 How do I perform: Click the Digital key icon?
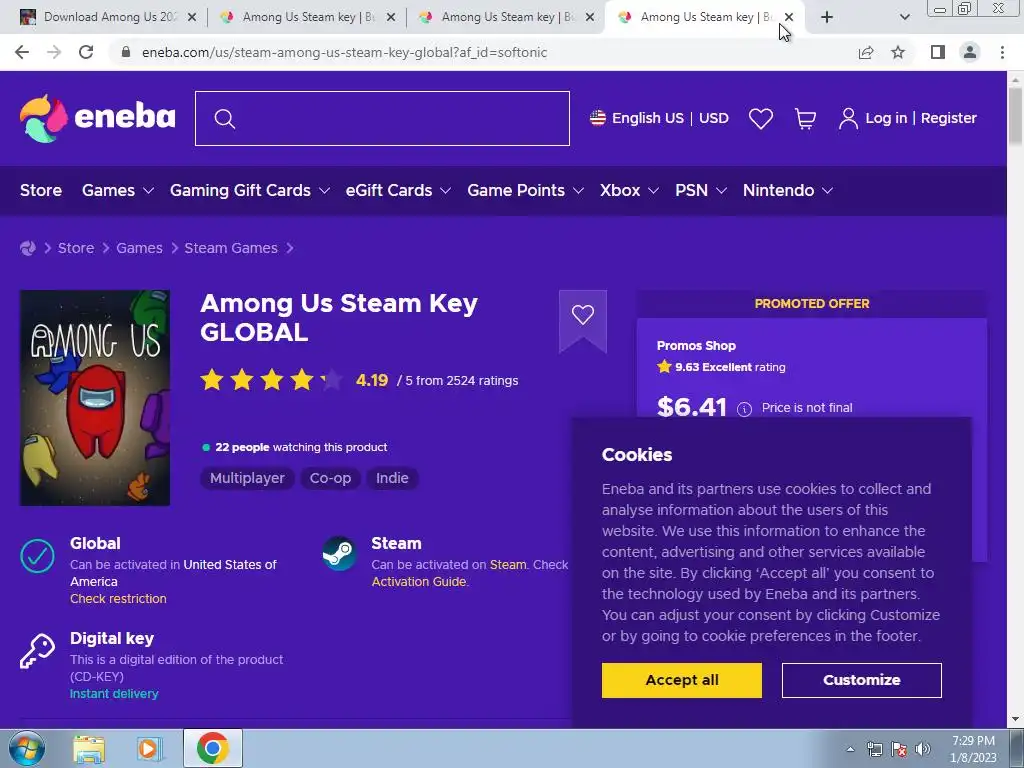[37, 651]
